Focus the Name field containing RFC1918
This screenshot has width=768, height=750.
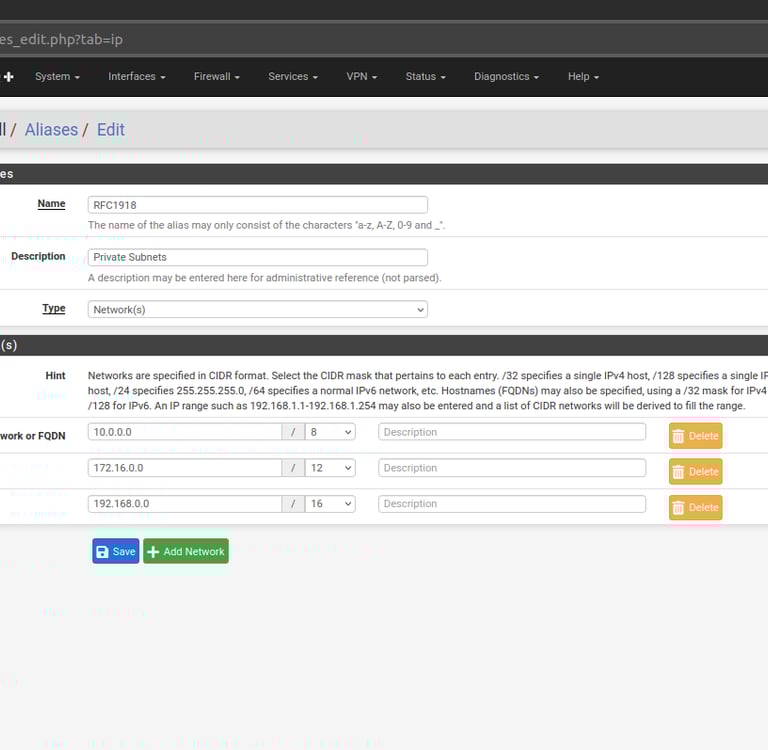tap(258, 205)
